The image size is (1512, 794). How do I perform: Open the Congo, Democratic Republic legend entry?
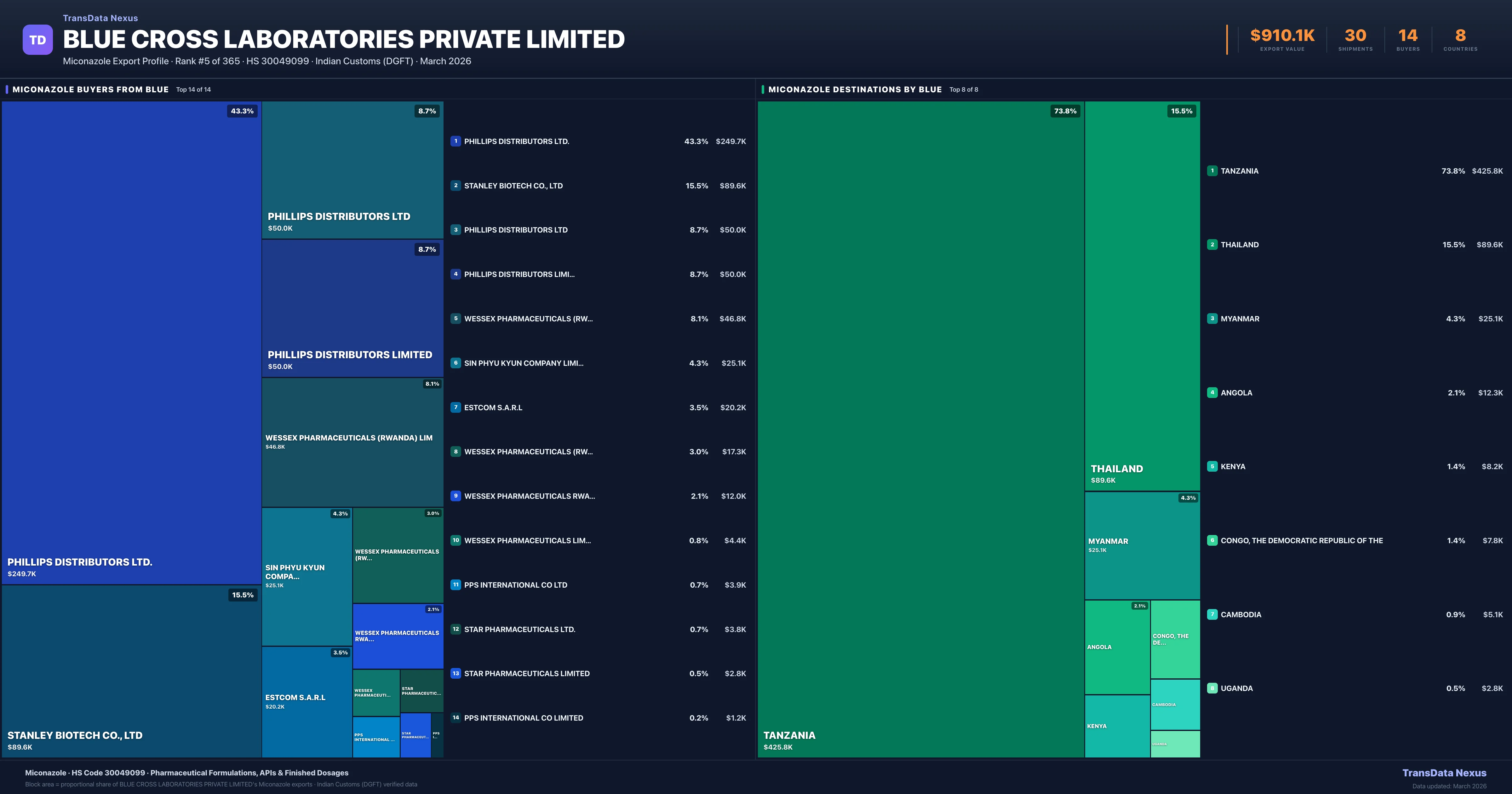tap(1301, 540)
